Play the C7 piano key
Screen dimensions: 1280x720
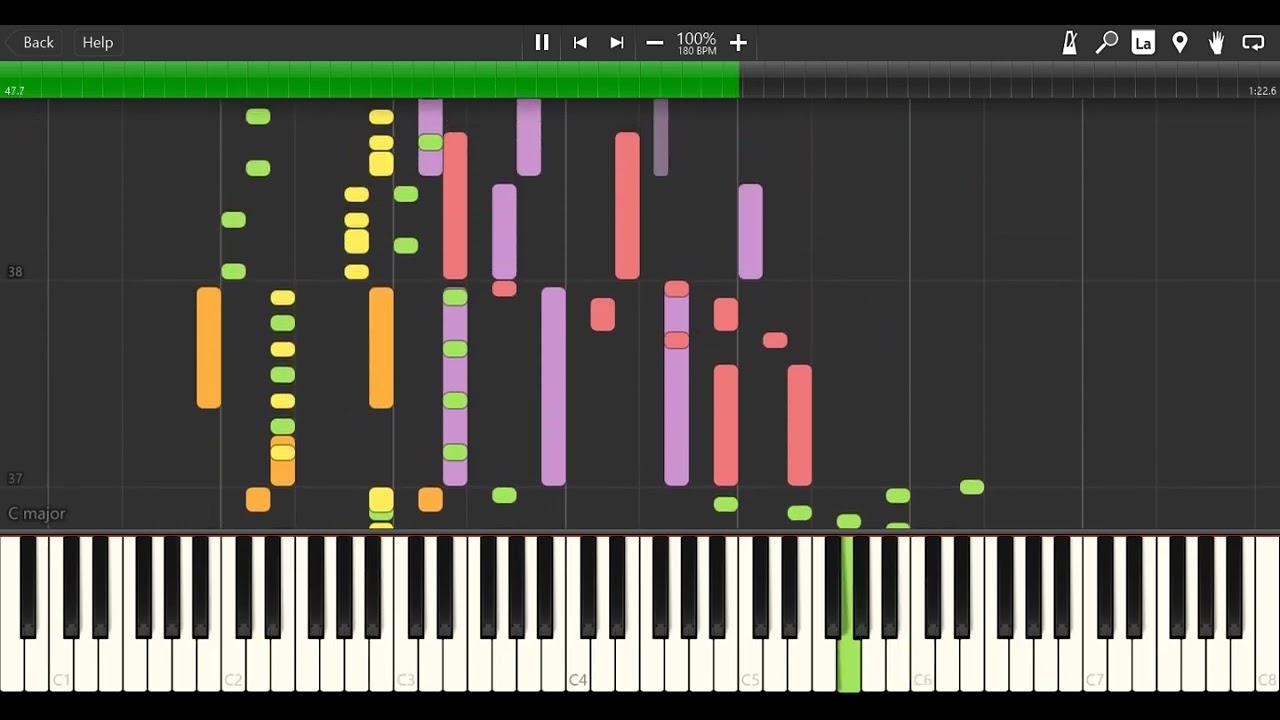[1095, 665]
